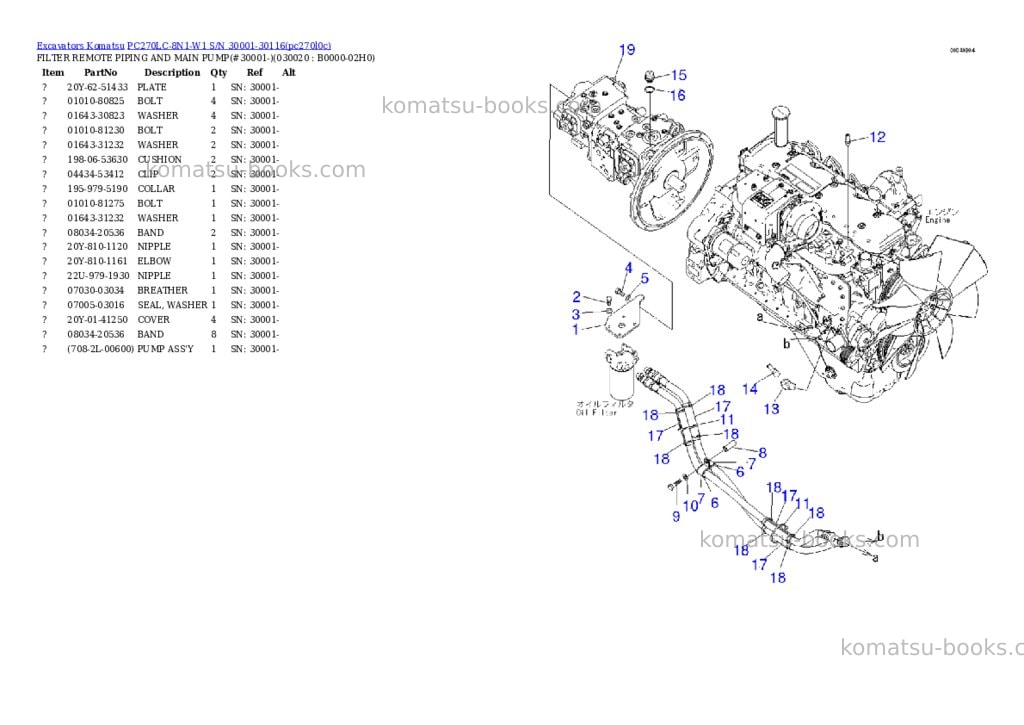This screenshot has height=725, width=1024.
Task: Select part number 20Y-01-41250
Action: [x=97, y=319]
